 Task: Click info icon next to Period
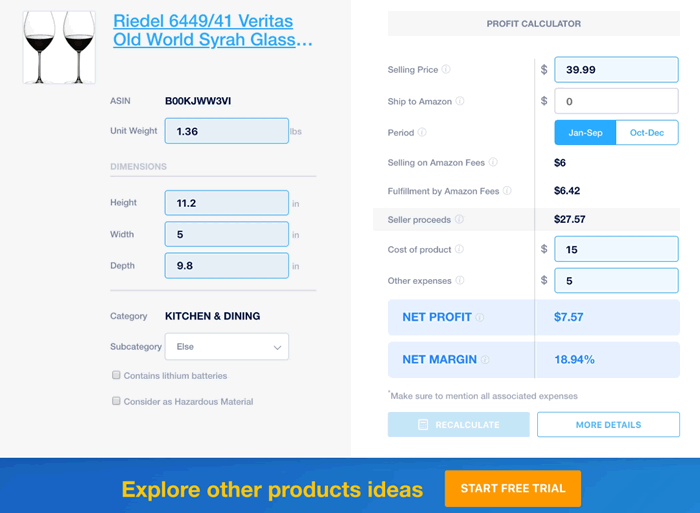(422, 132)
